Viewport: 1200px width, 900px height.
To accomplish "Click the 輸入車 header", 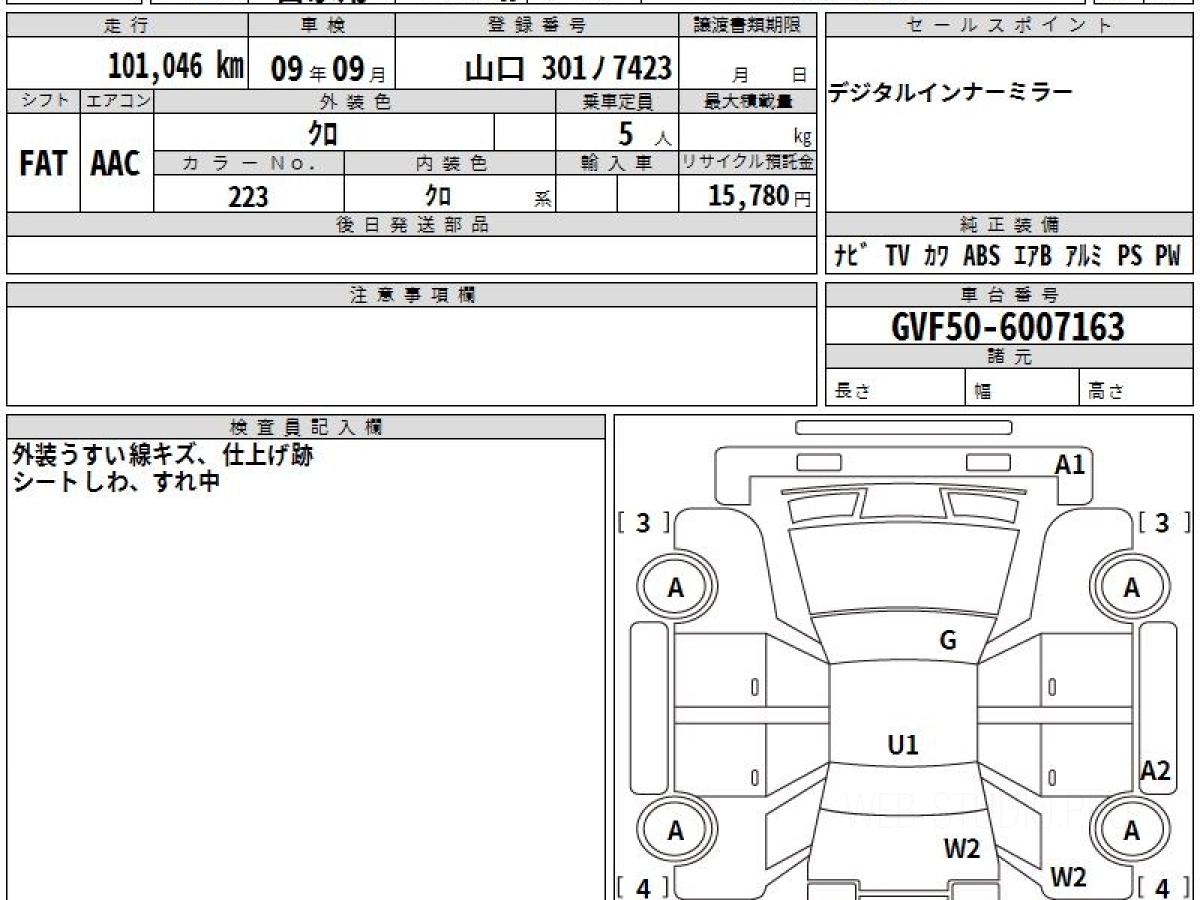I will [617, 163].
